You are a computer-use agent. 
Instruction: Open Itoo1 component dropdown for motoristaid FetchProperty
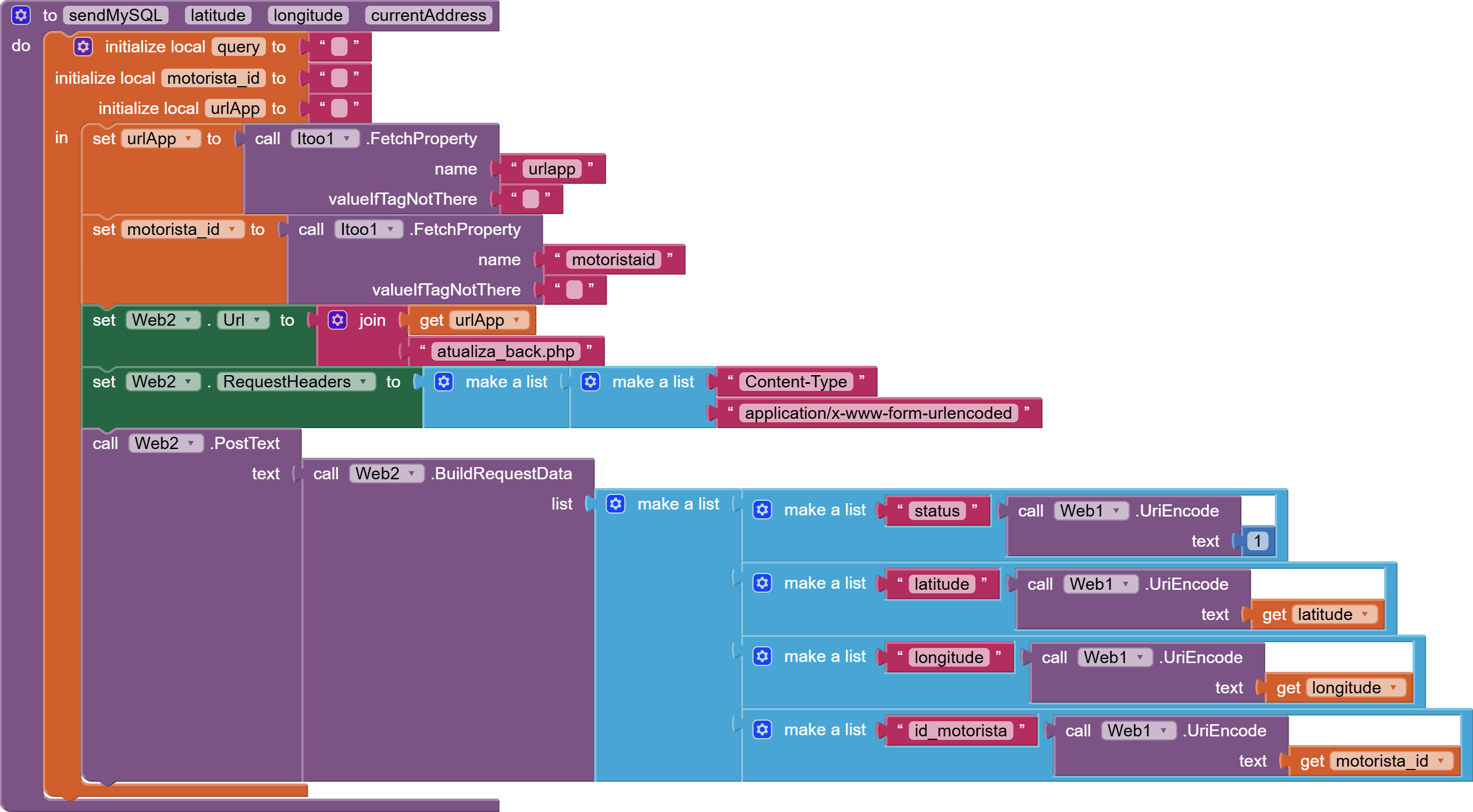click(390, 229)
